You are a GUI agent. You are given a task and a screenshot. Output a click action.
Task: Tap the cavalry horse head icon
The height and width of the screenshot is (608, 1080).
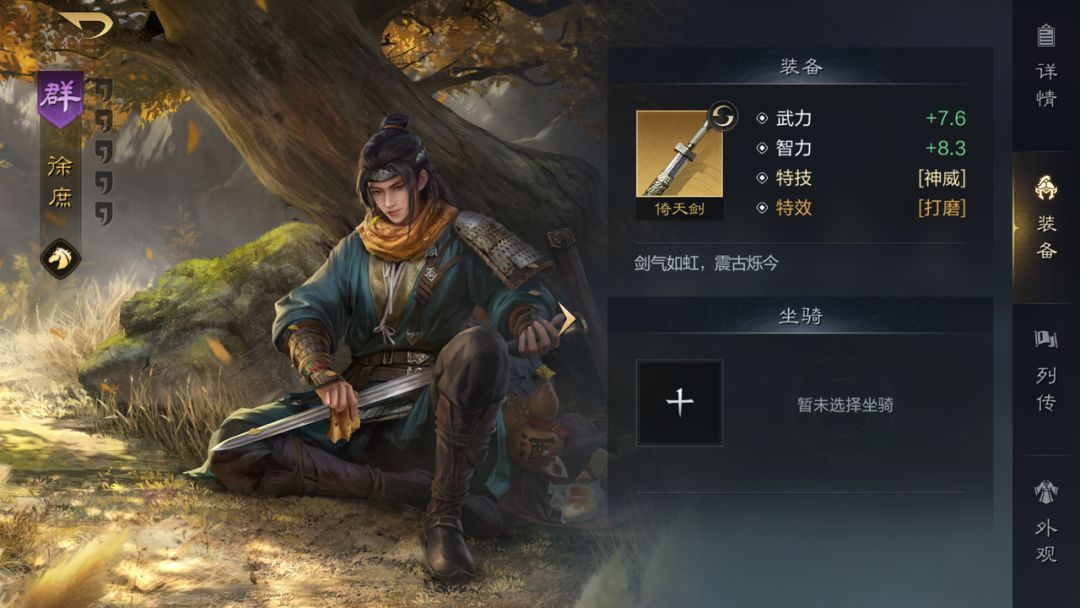[61, 259]
